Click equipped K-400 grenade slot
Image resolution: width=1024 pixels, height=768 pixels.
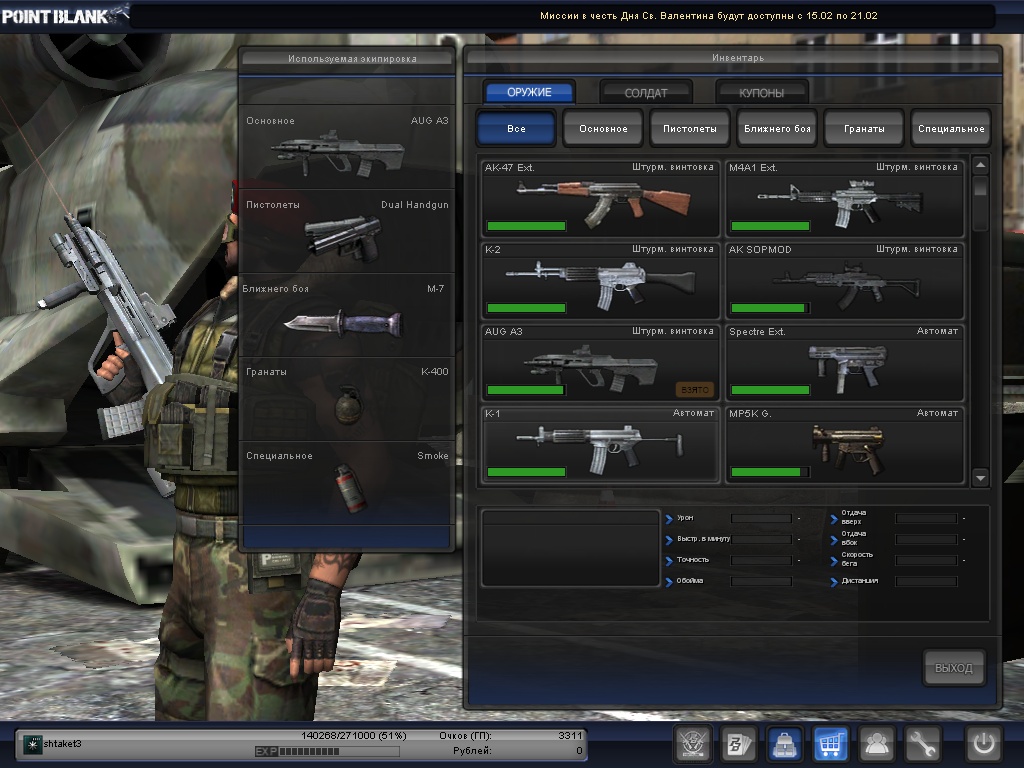(347, 399)
